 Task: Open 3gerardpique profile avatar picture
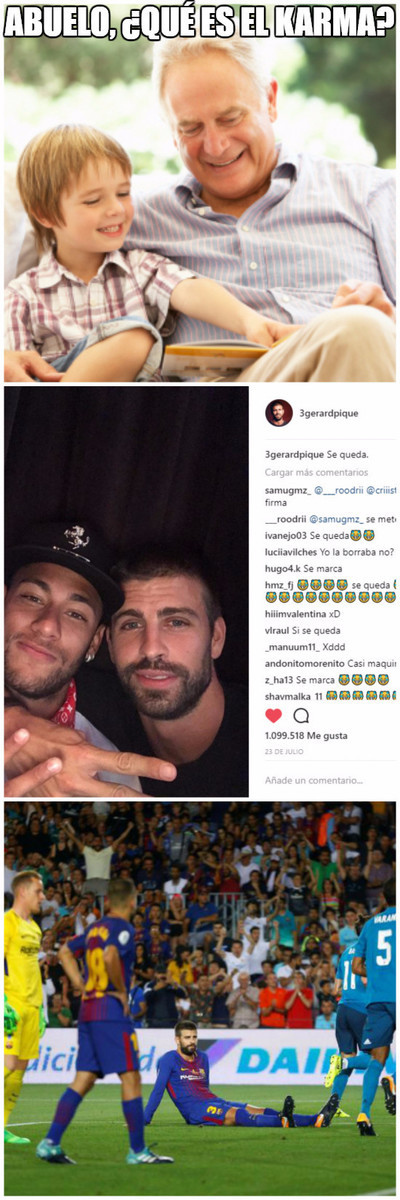click(279, 412)
